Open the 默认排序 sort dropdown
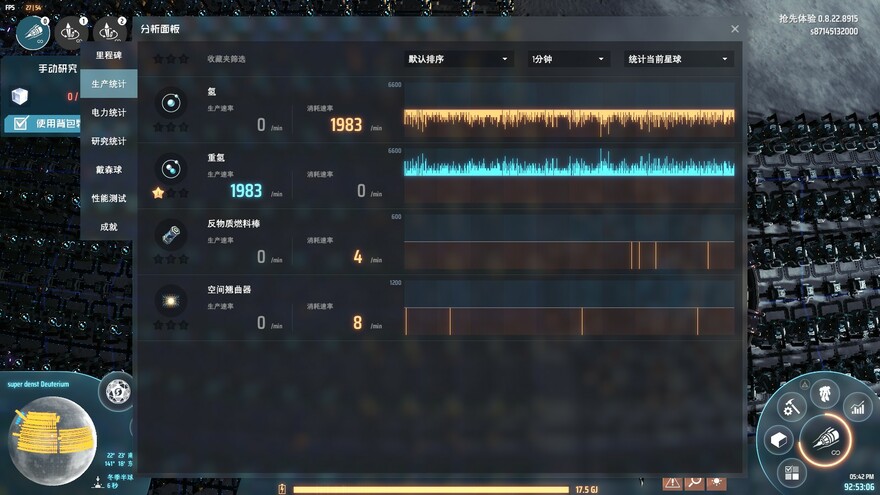 pos(459,59)
